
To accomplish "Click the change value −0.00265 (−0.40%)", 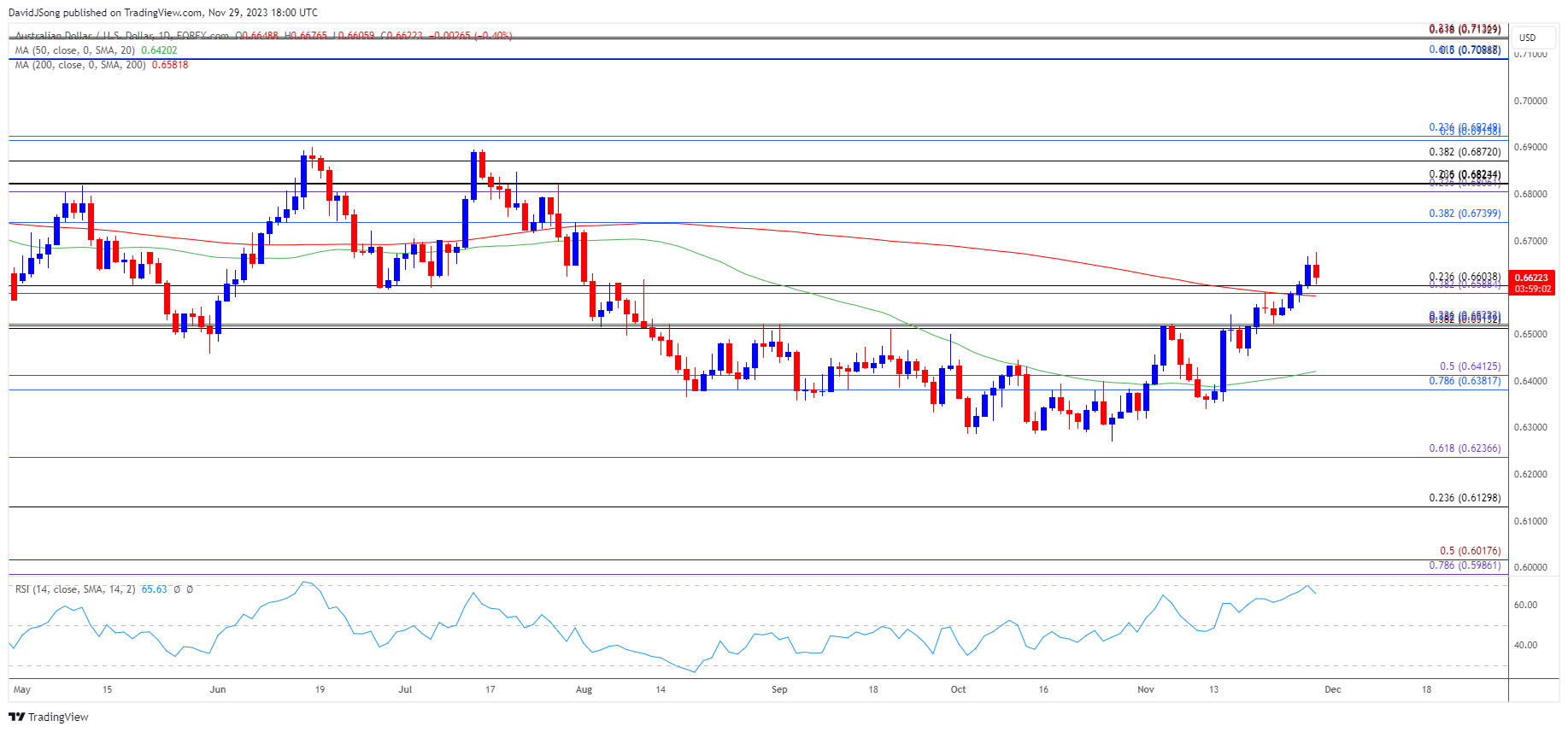I will (x=470, y=36).
